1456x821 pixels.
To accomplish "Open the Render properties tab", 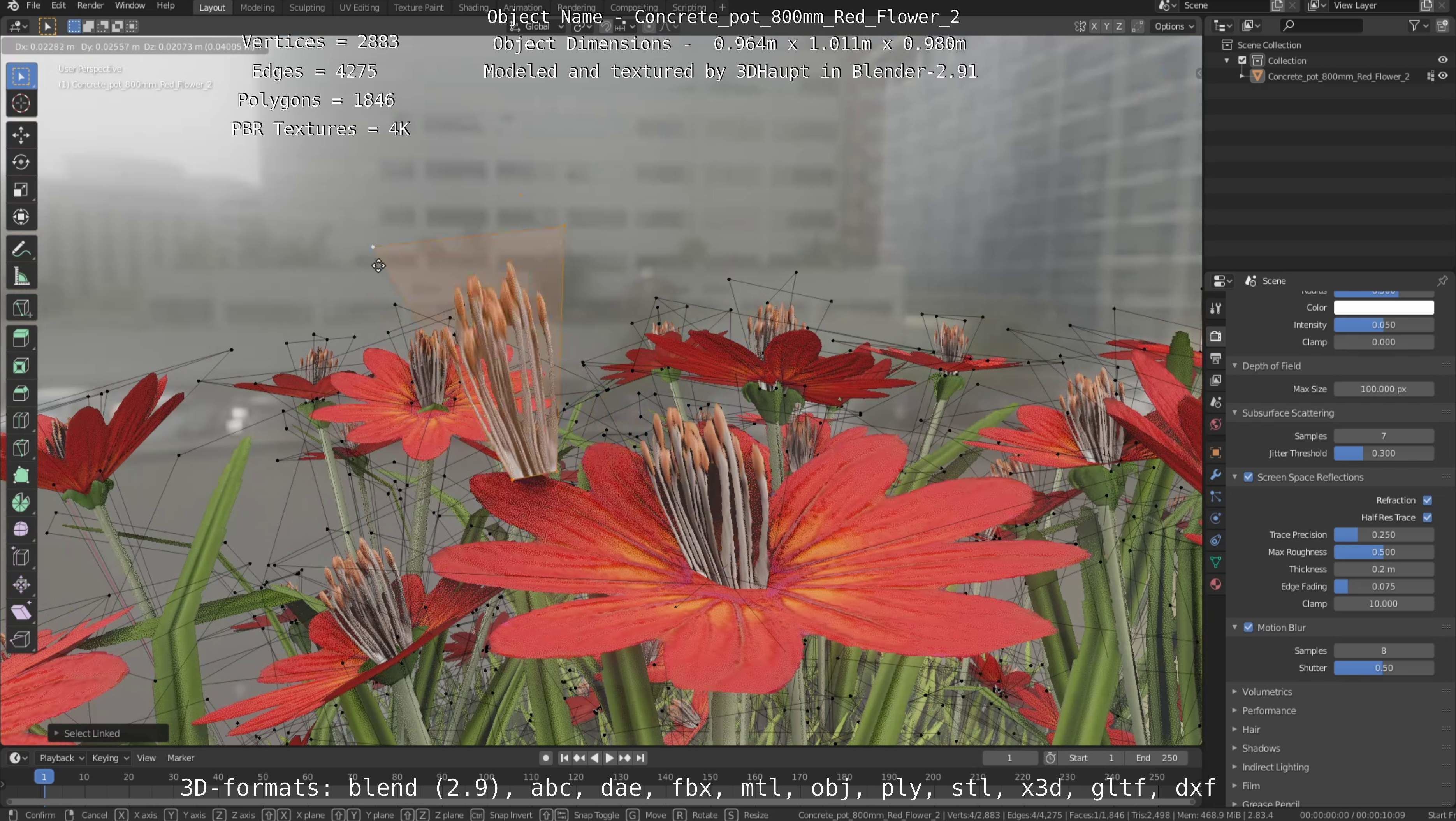I will pyautogui.click(x=1216, y=336).
